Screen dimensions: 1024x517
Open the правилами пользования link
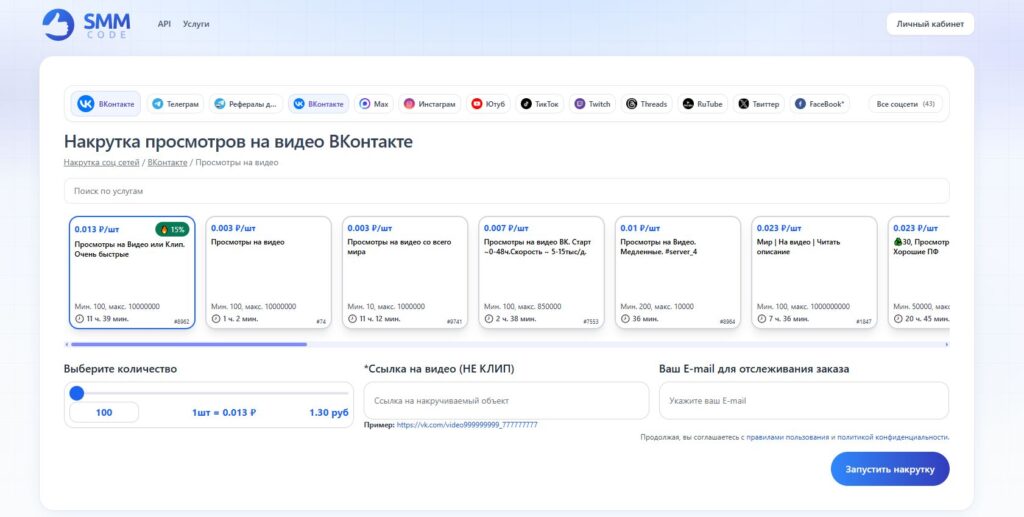788,437
